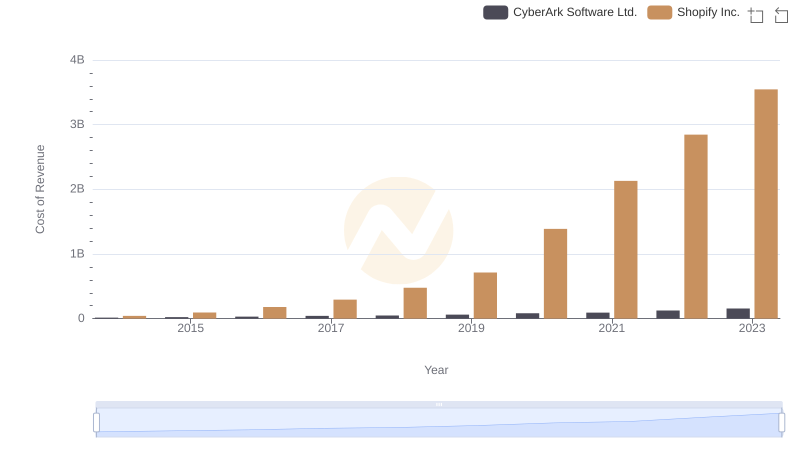Click the CyberArk dark legend swatch

point(495,12)
